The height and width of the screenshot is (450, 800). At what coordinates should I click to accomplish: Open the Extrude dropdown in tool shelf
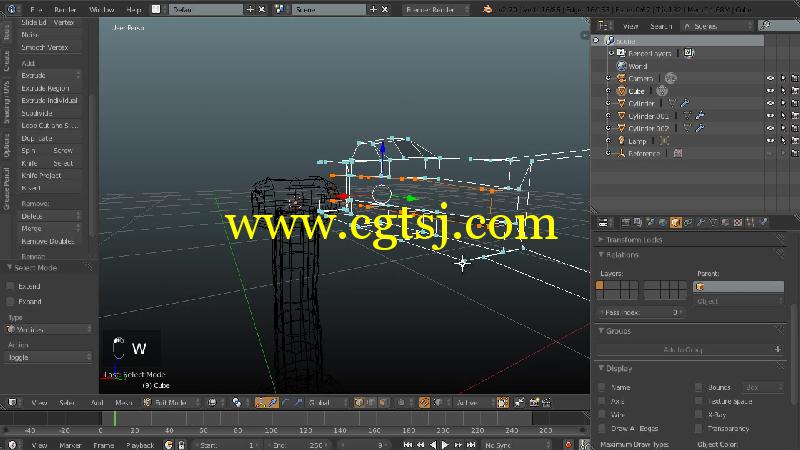coord(49,75)
